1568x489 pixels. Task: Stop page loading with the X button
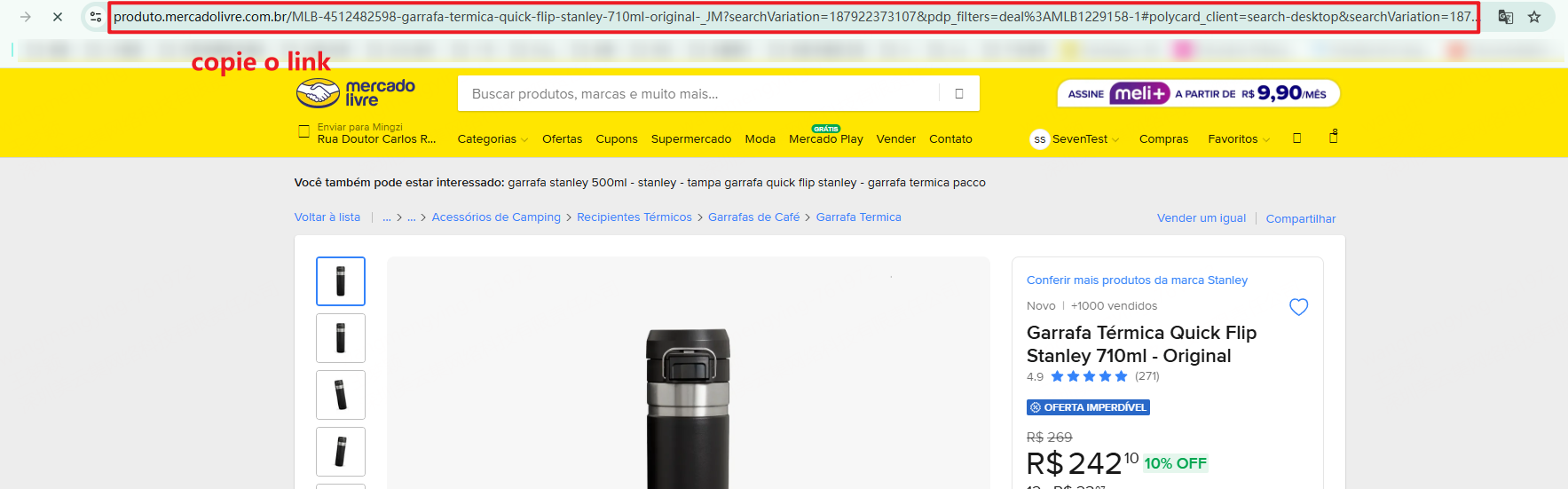point(58,17)
